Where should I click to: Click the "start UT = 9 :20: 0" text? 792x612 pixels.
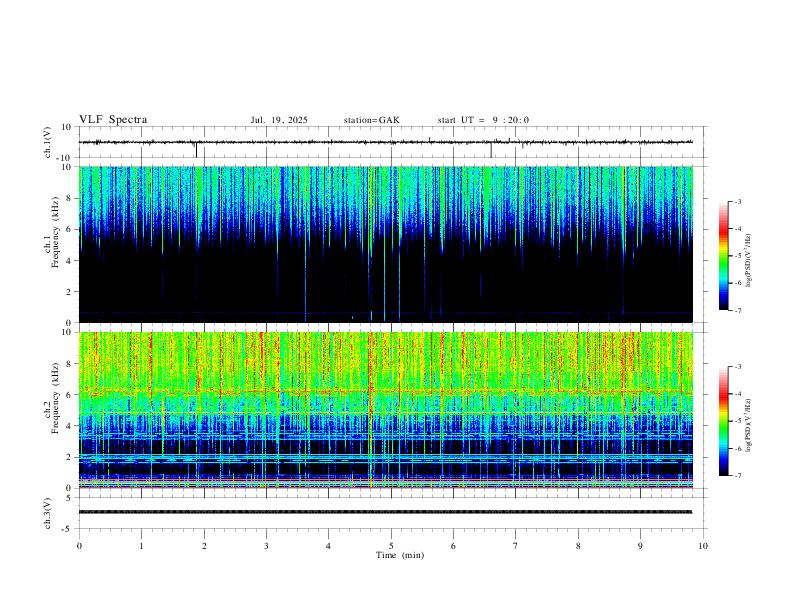tap(483, 120)
